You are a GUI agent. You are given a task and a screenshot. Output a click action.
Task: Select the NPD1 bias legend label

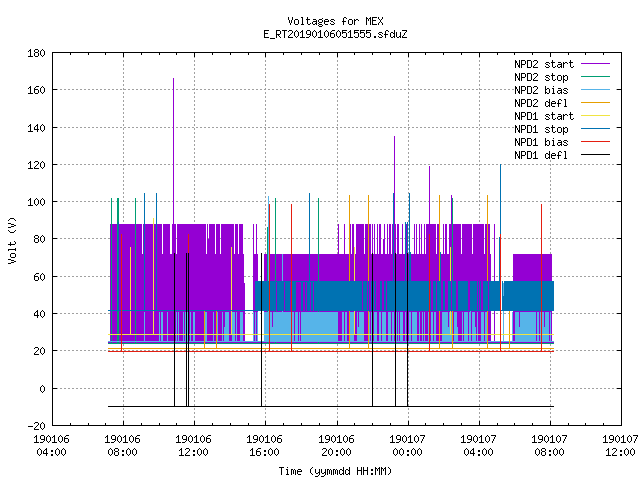pyautogui.click(x=541, y=142)
